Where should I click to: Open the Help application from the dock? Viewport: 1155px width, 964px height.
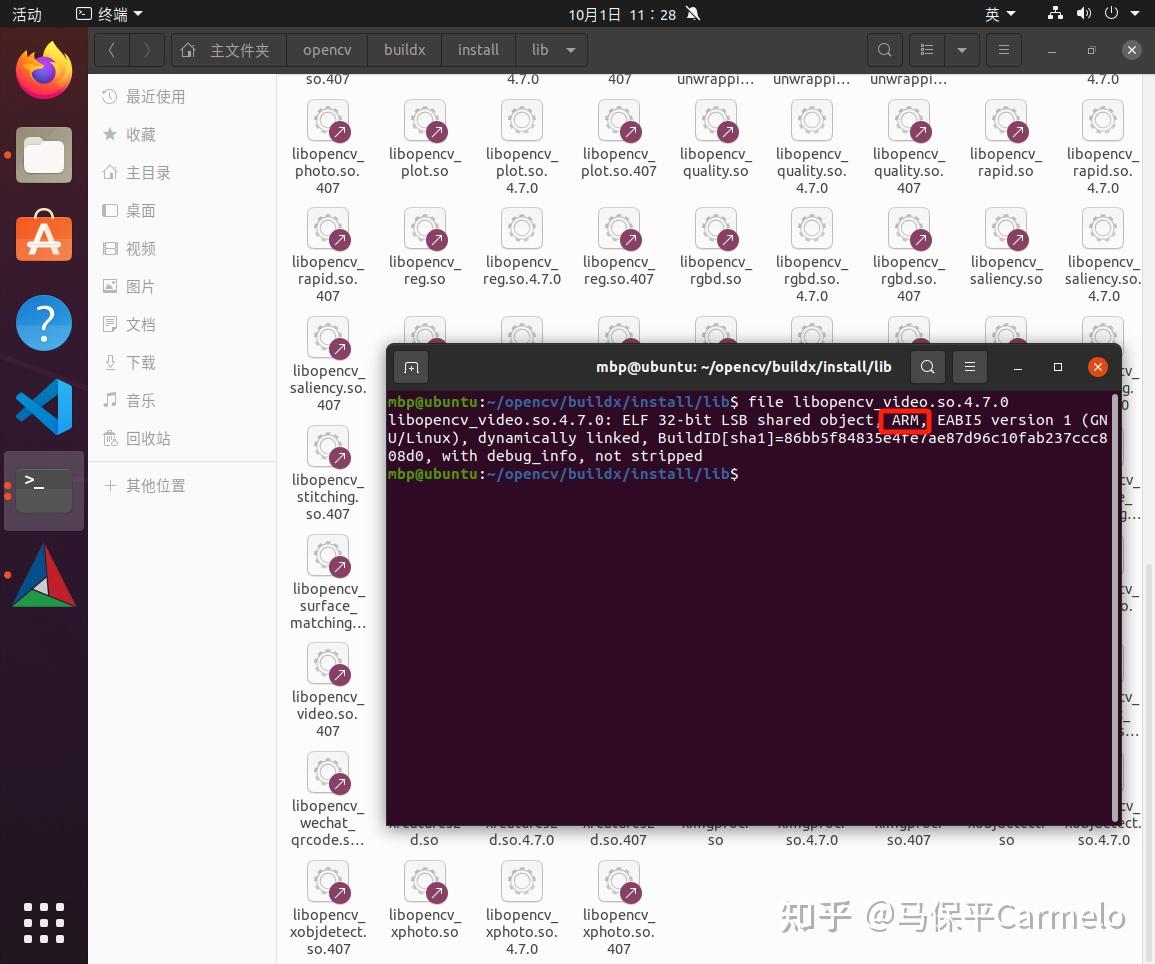click(x=44, y=322)
